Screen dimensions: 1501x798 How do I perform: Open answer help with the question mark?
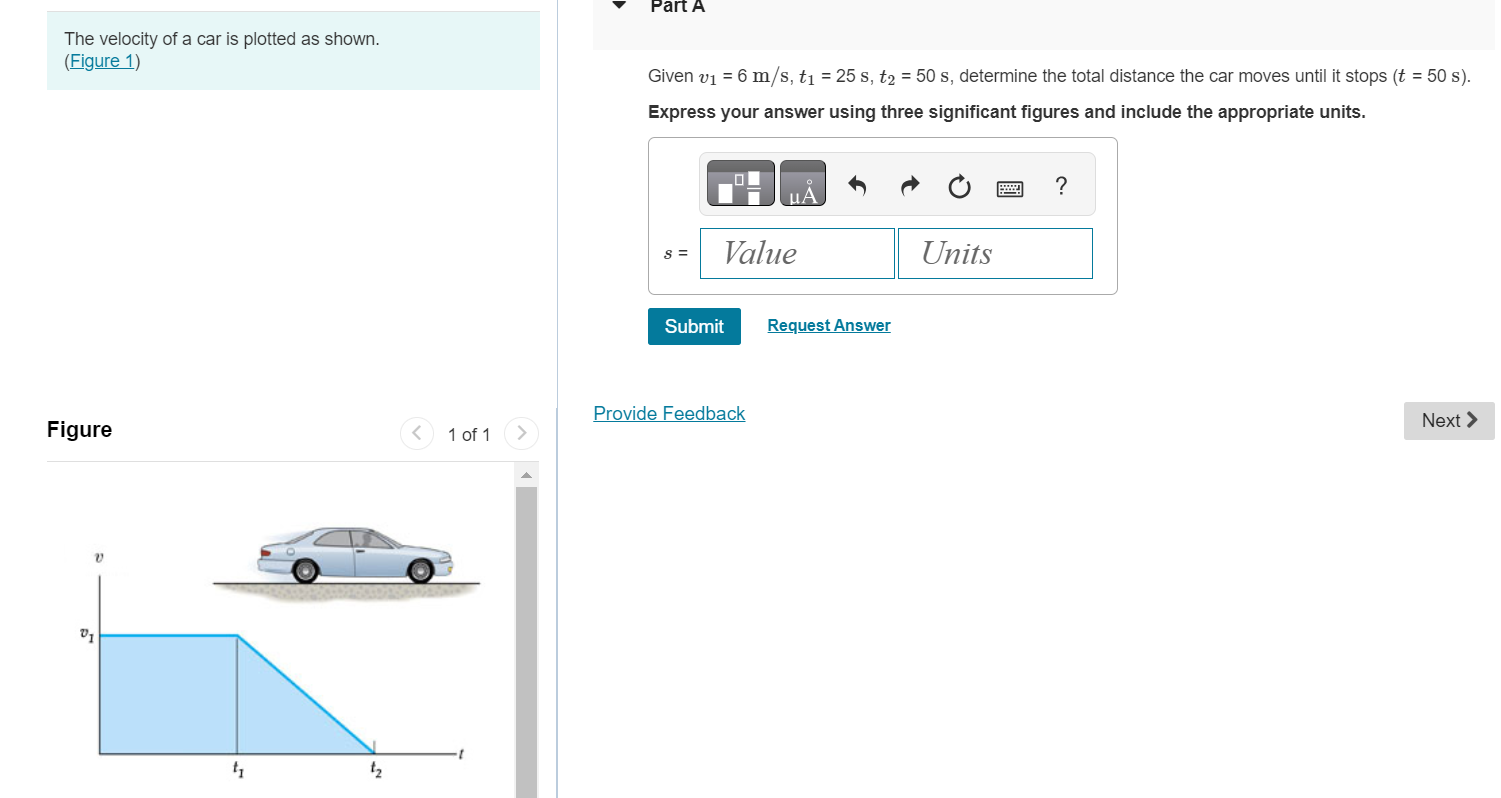pos(1061,186)
